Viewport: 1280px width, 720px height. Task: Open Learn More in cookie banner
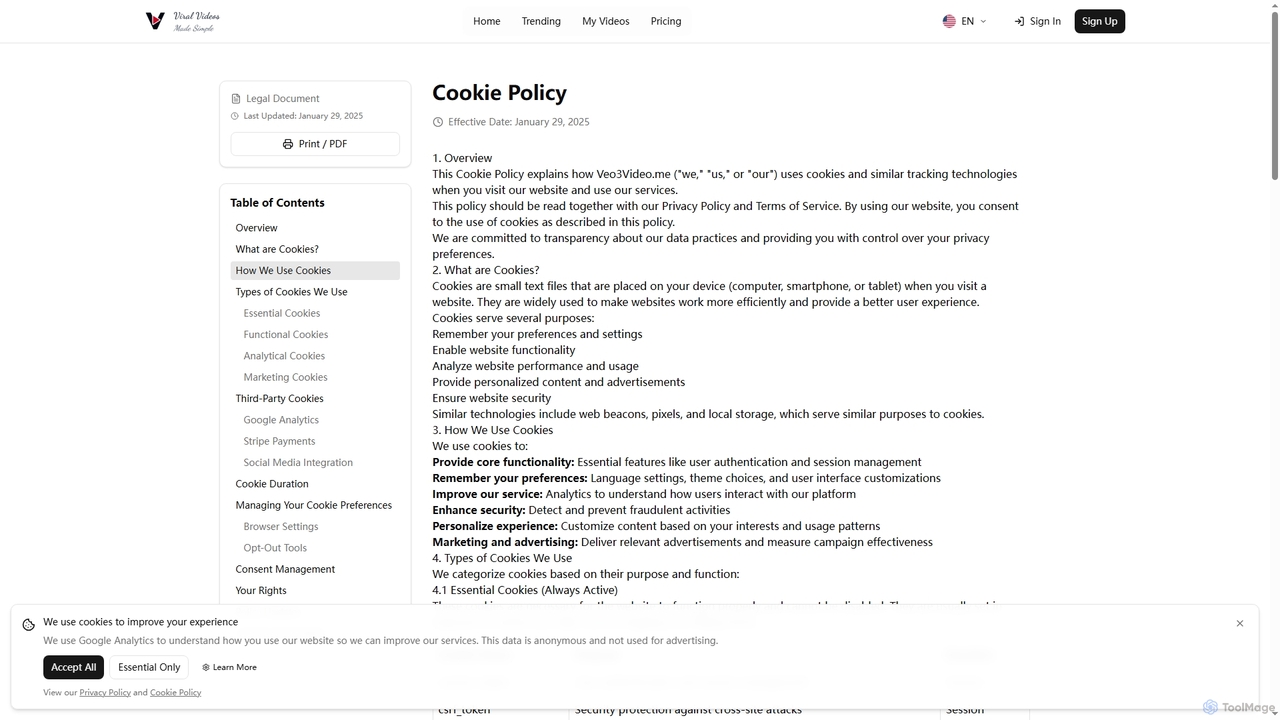[229, 667]
